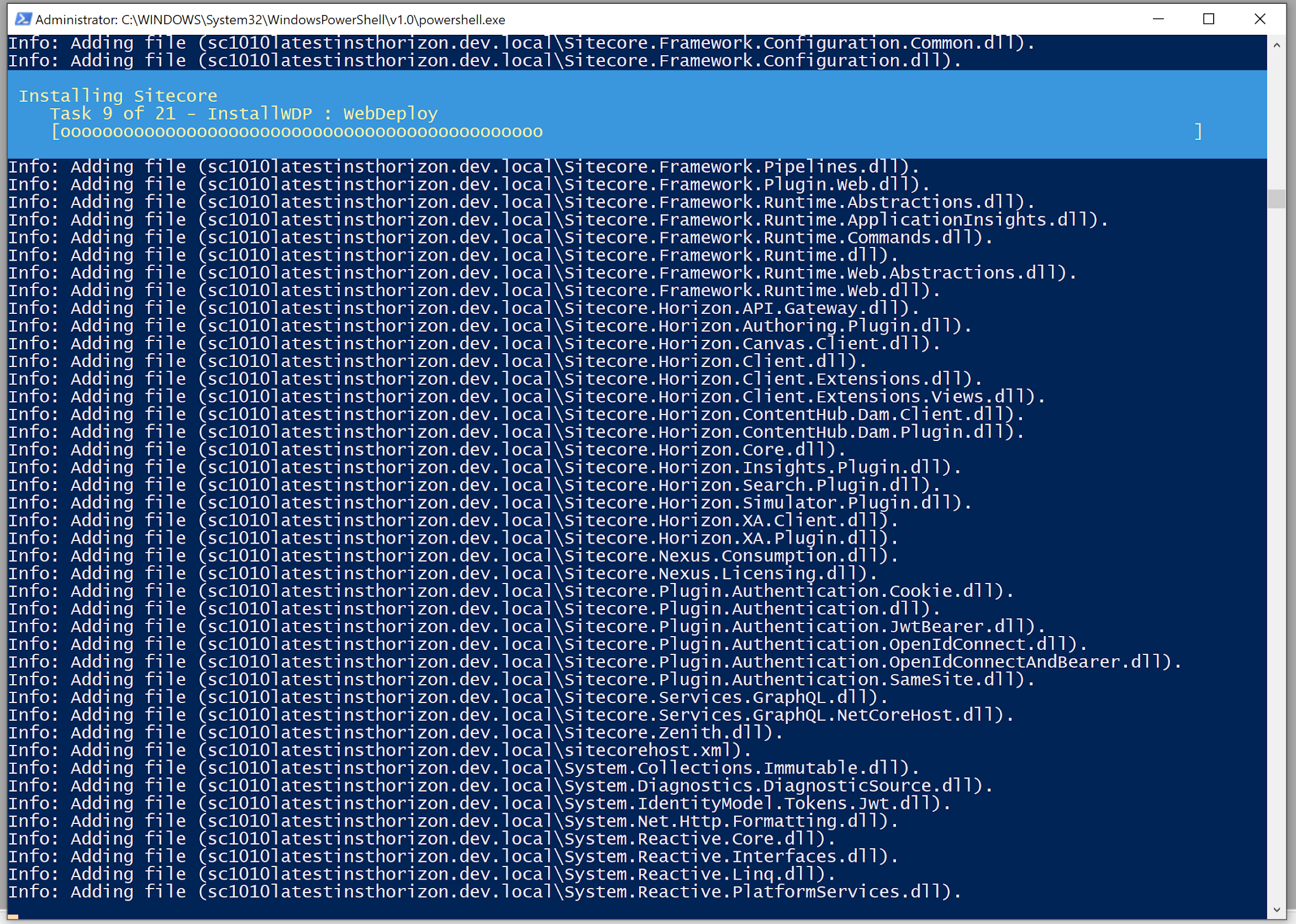The width and height of the screenshot is (1296, 924).
Task: Click line with Sitecore.Horizon.ContentHub.Dam.Client.dll
Action: (x=516, y=415)
